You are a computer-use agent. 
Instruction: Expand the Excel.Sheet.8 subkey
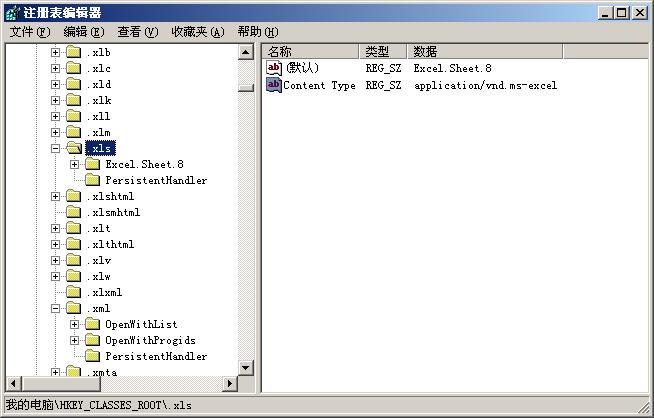[x=75, y=164]
